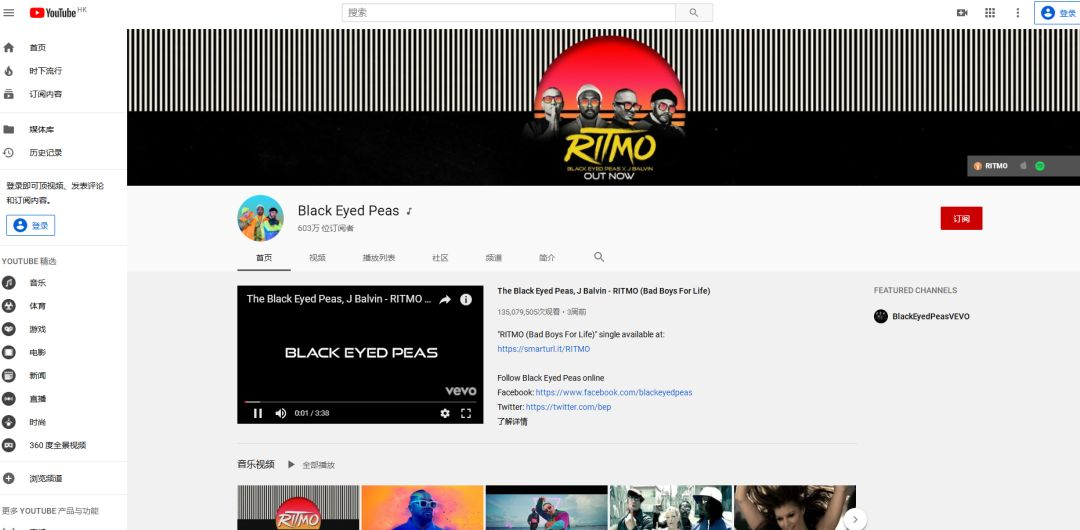Click the video progress bar
The image size is (1080, 530).
pos(360,401)
